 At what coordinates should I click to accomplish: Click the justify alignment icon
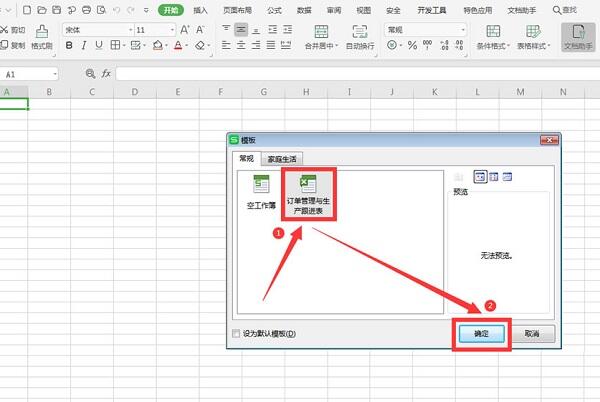tap(271, 45)
